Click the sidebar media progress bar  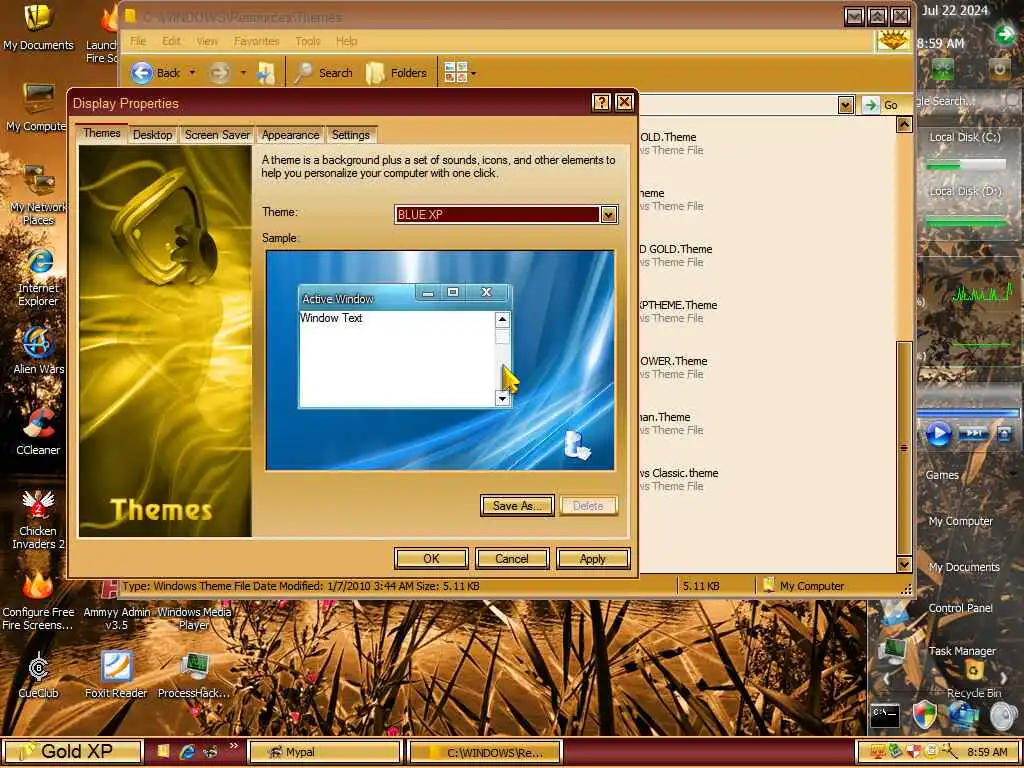968,413
